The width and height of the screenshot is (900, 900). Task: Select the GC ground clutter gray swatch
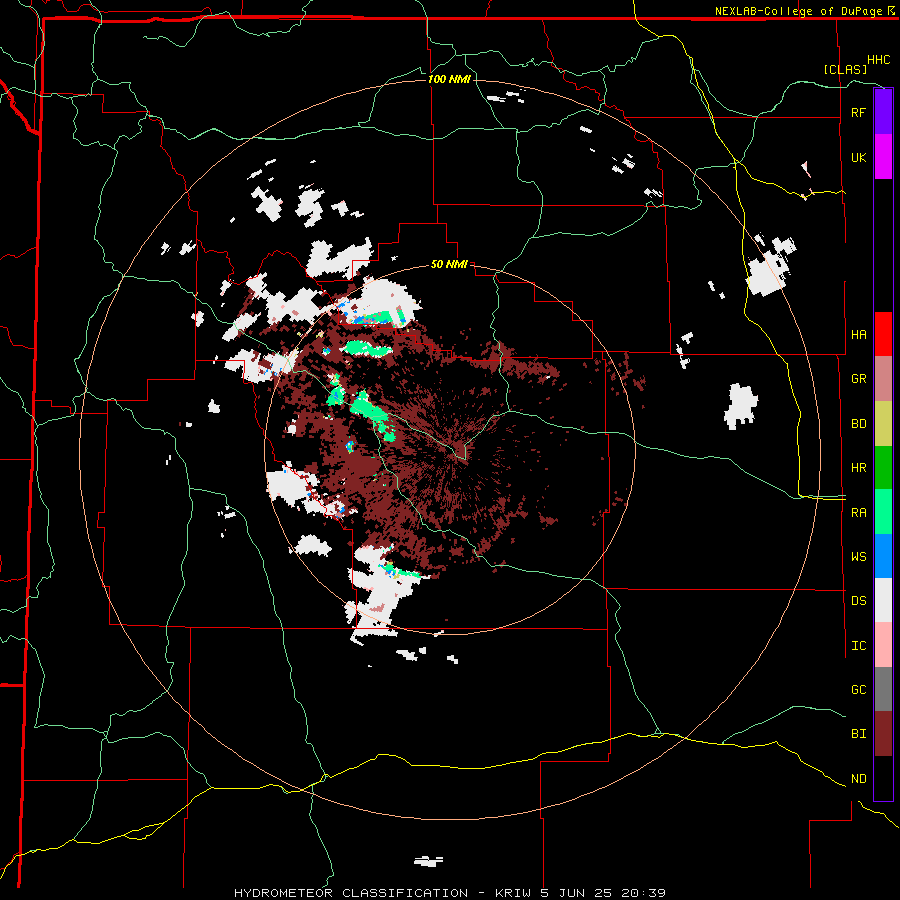883,689
